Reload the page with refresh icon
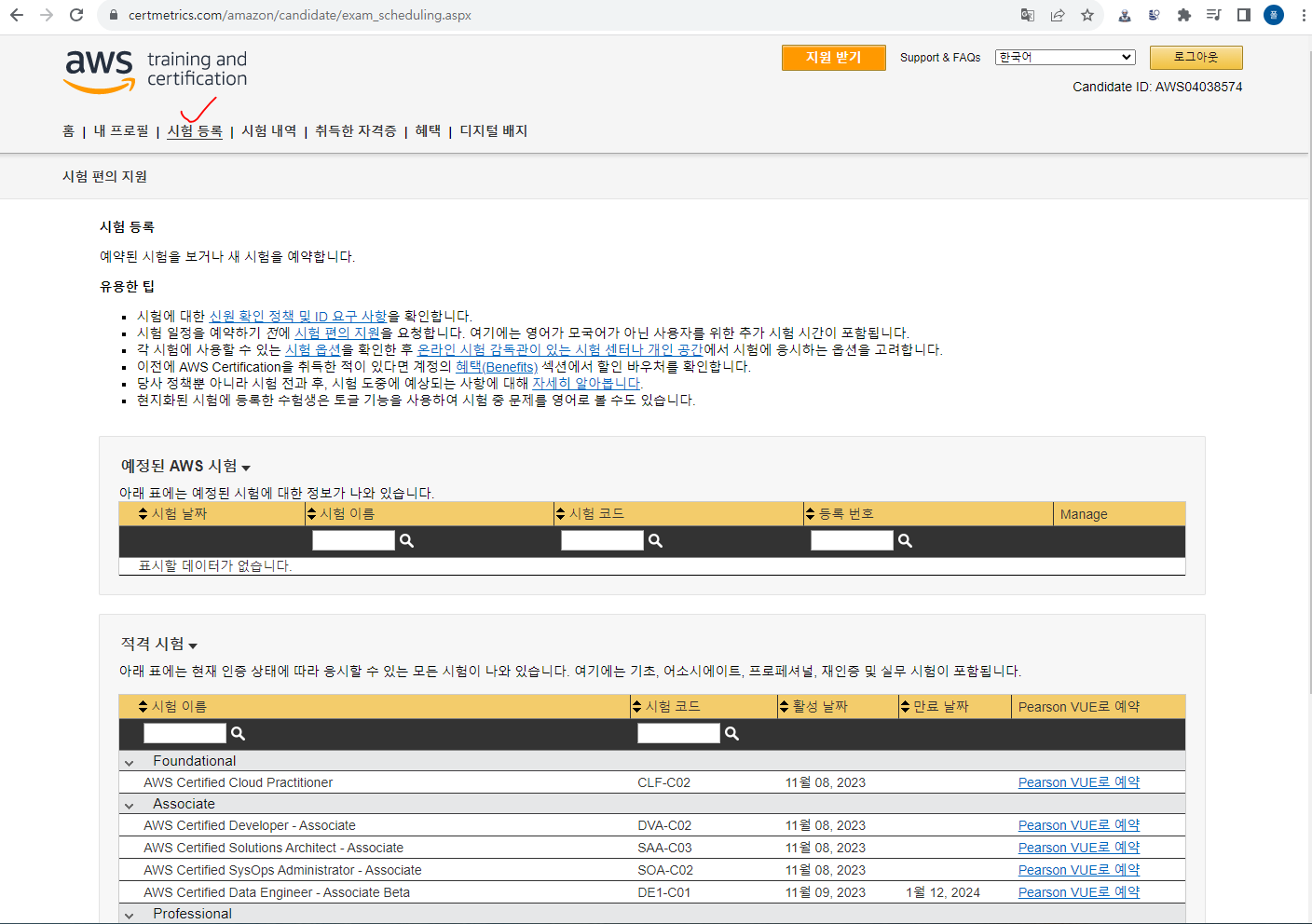This screenshot has height=924, width=1312. 76,15
